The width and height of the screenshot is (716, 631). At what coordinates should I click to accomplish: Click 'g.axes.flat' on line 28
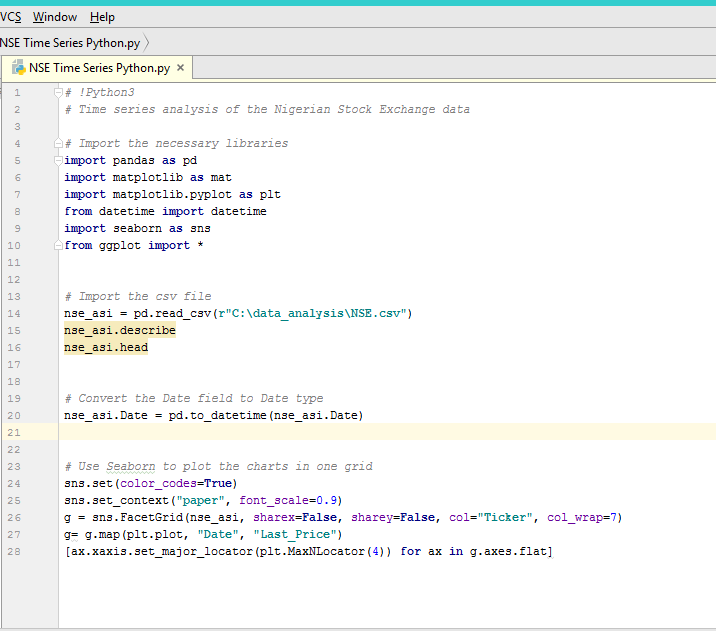pyautogui.click(x=508, y=552)
